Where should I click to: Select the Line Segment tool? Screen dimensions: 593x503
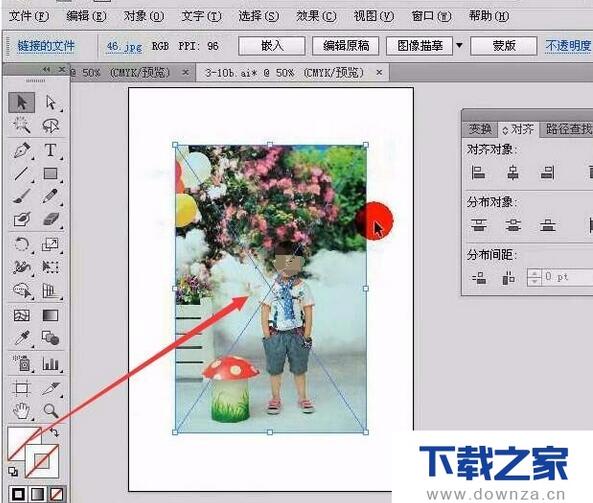(x=22, y=174)
